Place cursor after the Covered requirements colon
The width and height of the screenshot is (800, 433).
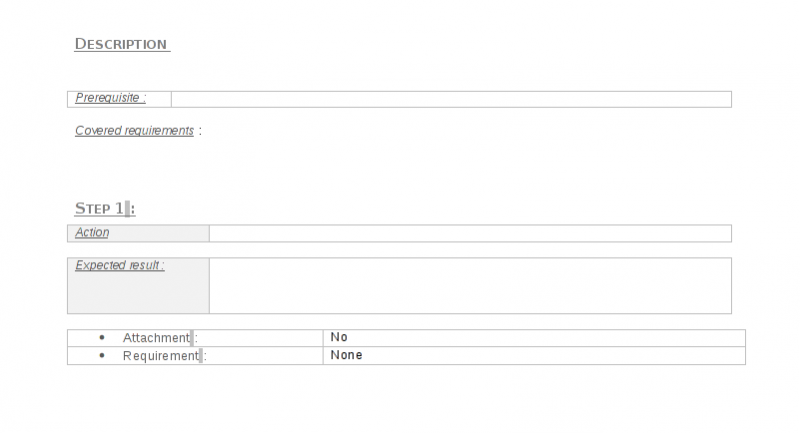click(203, 131)
